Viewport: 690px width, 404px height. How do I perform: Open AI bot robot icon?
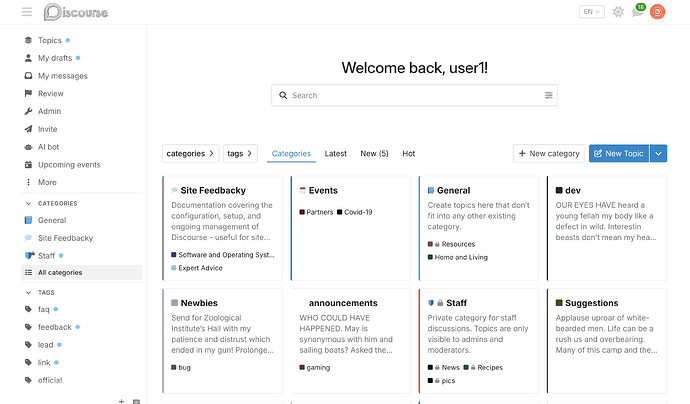(x=29, y=147)
